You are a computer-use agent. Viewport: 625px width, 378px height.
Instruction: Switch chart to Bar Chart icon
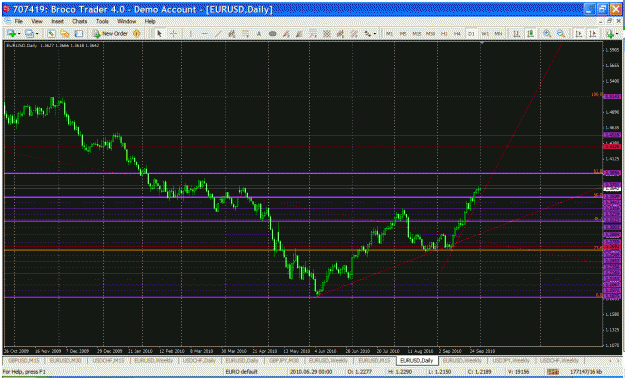(517, 34)
